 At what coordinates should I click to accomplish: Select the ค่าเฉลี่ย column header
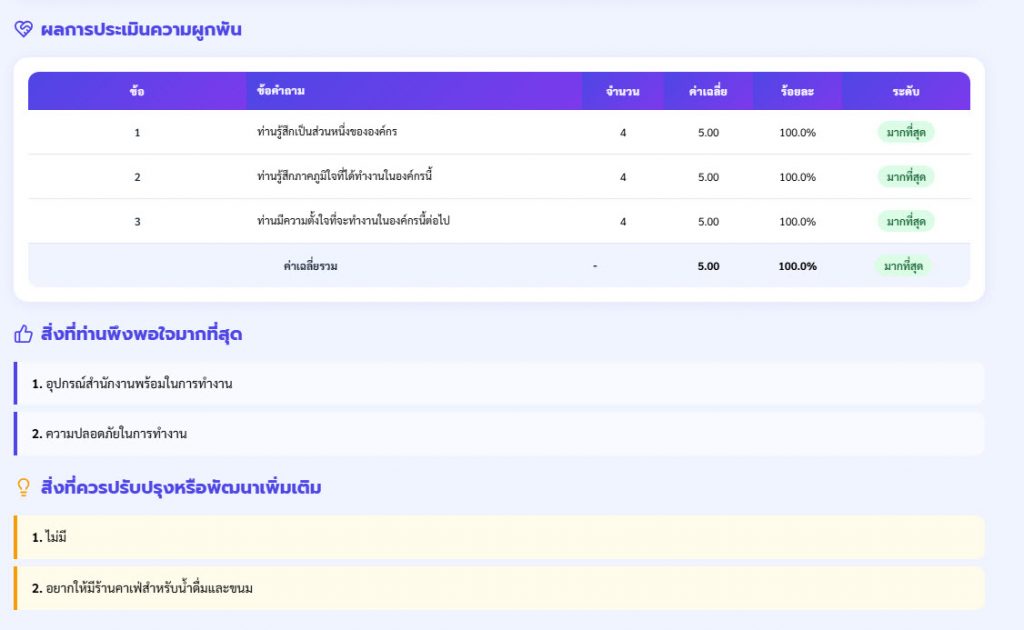[x=708, y=92]
